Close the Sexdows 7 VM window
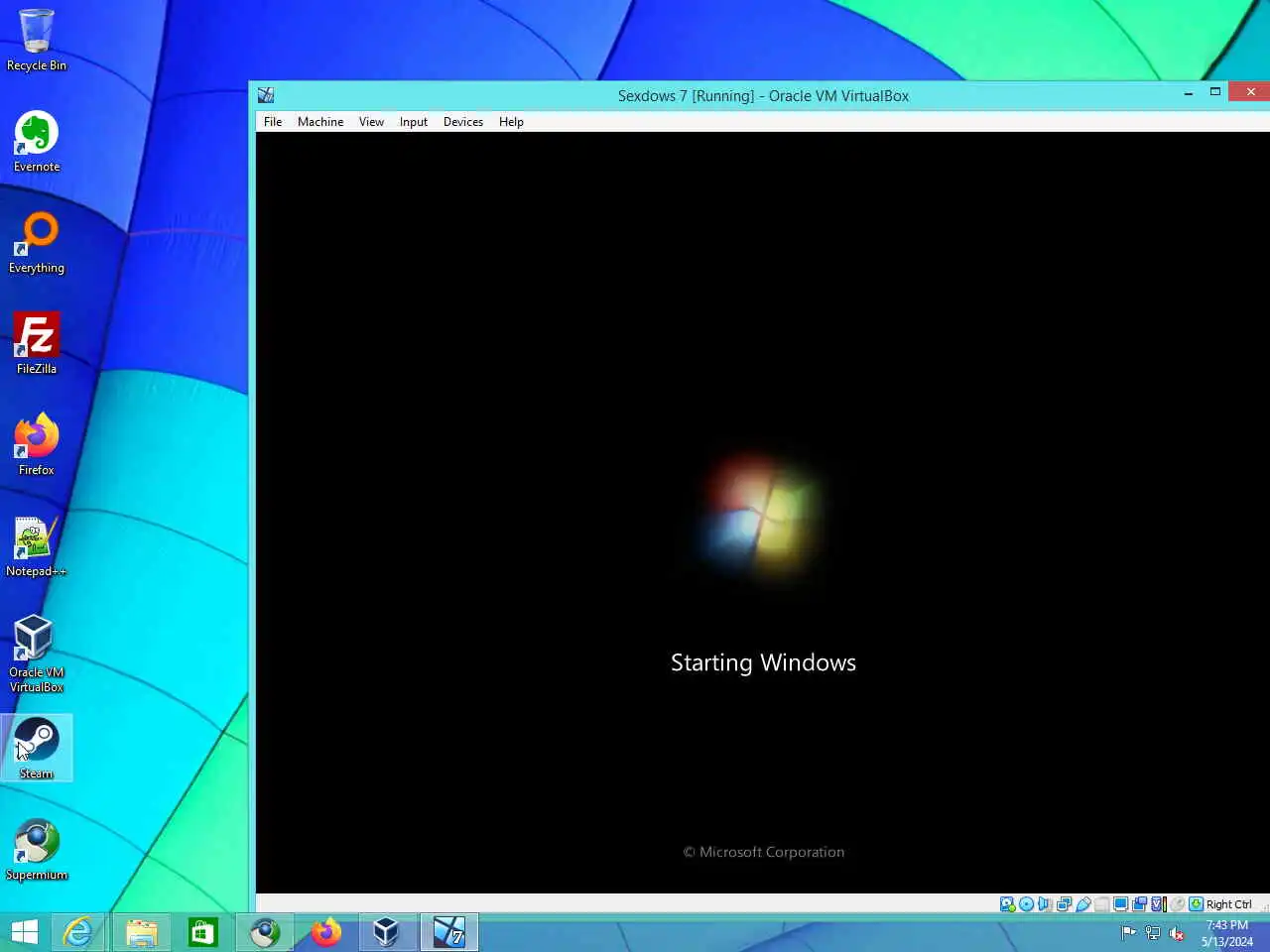The width and height of the screenshot is (1270, 952). (x=1250, y=92)
